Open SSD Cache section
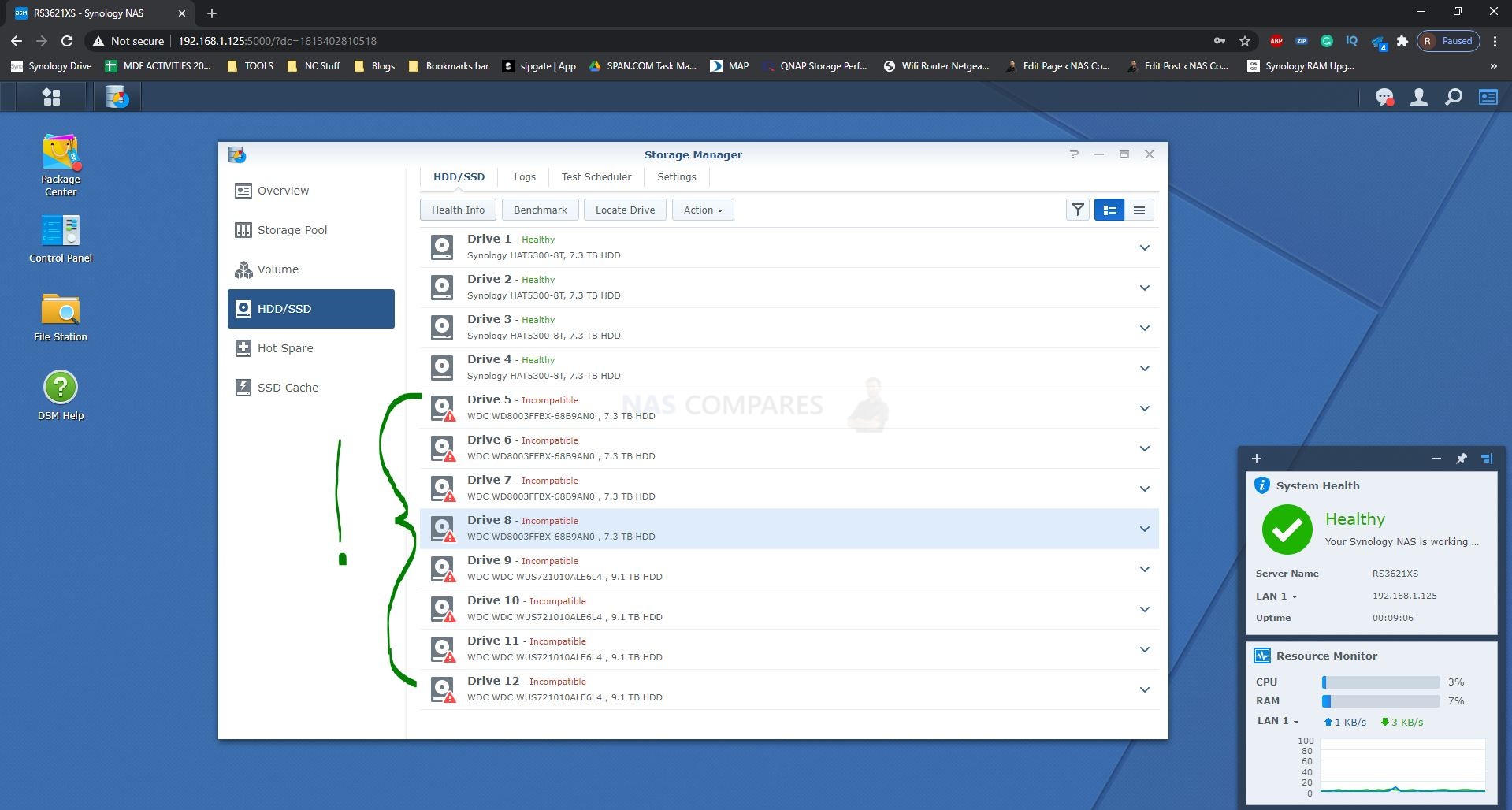 click(311, 388)
